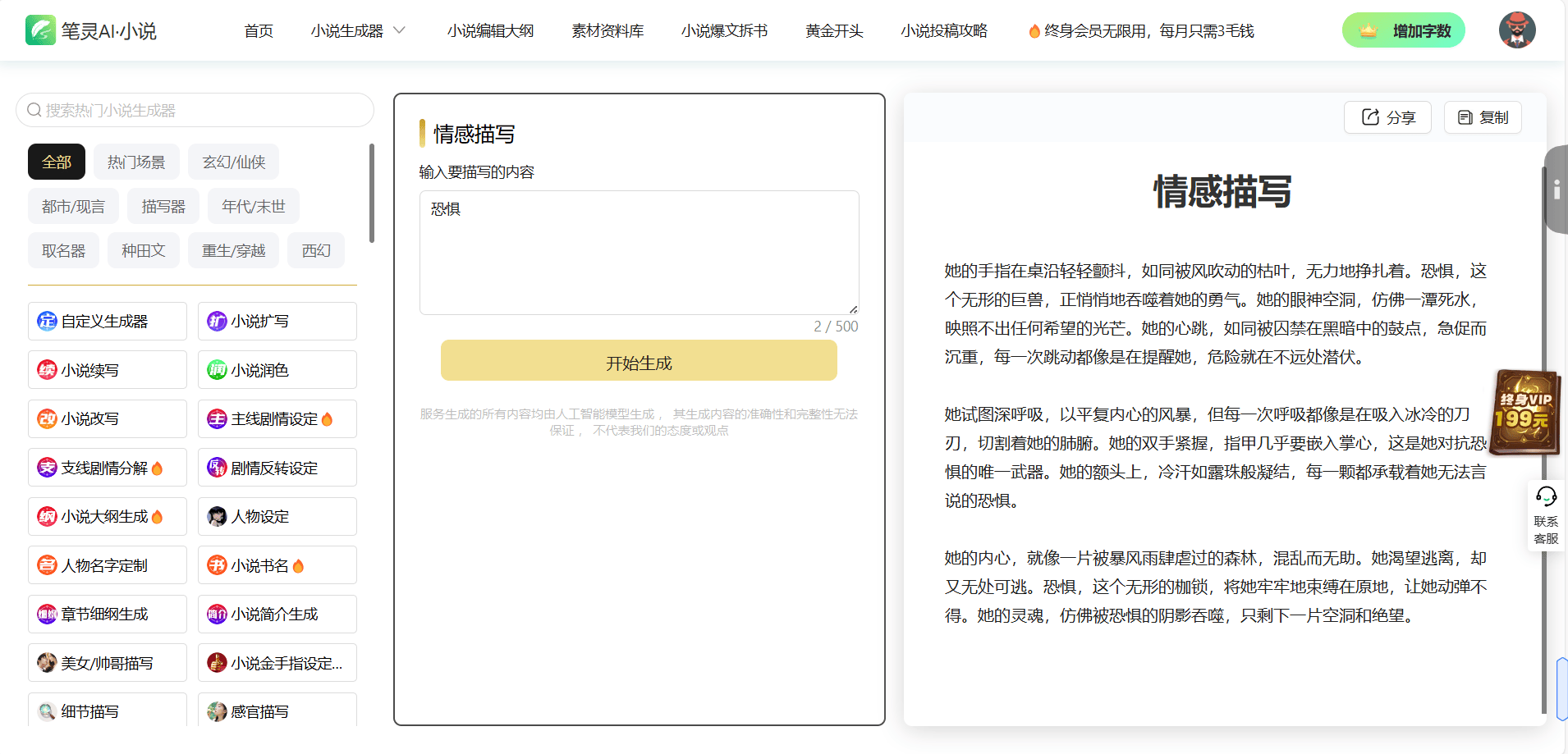The image size is (1568, 754).
Task: Open 黄金开头 nav item
Action: pyautogui.click(x=834, y=30)
